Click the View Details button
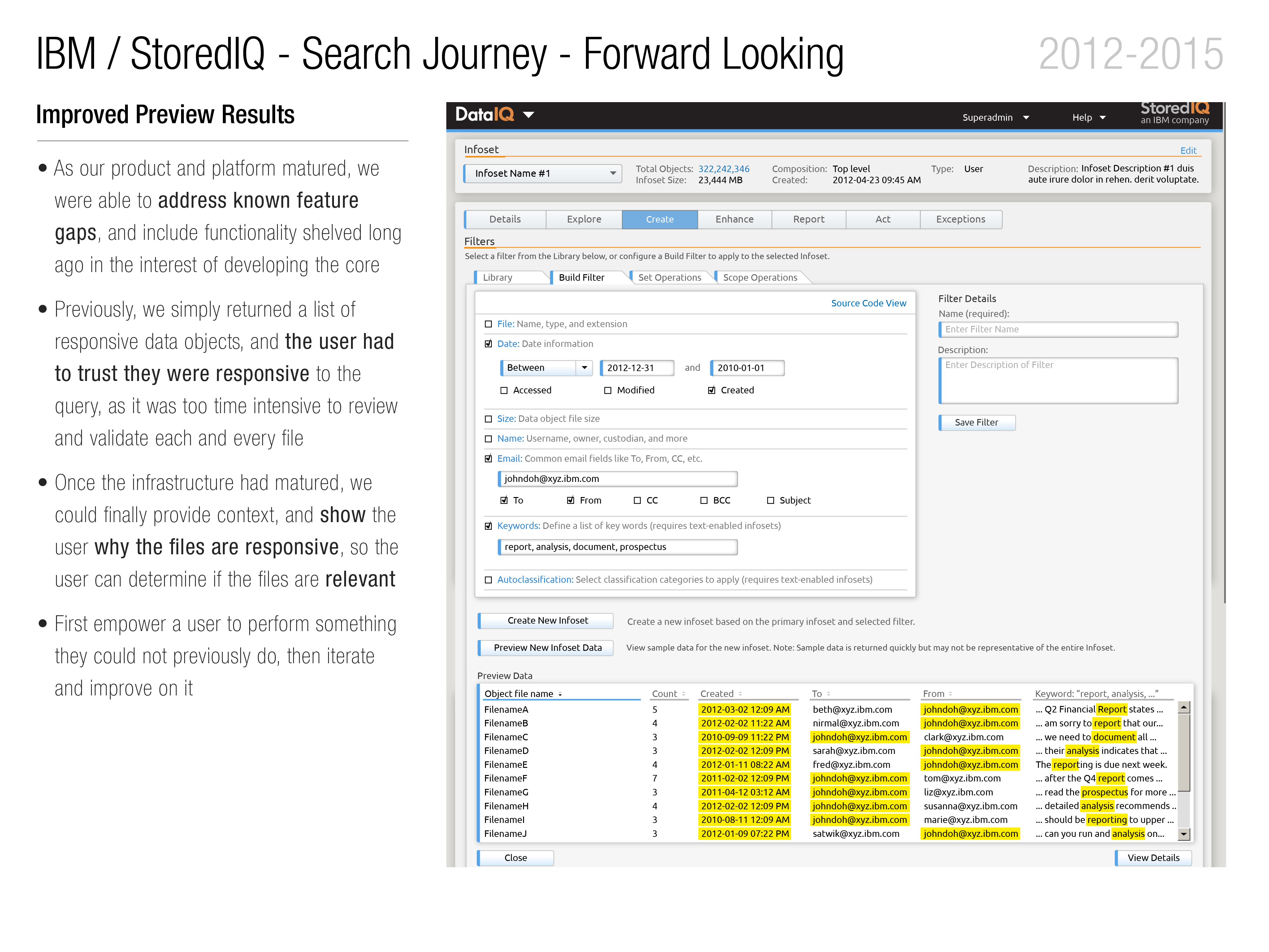 (1153, 858)
